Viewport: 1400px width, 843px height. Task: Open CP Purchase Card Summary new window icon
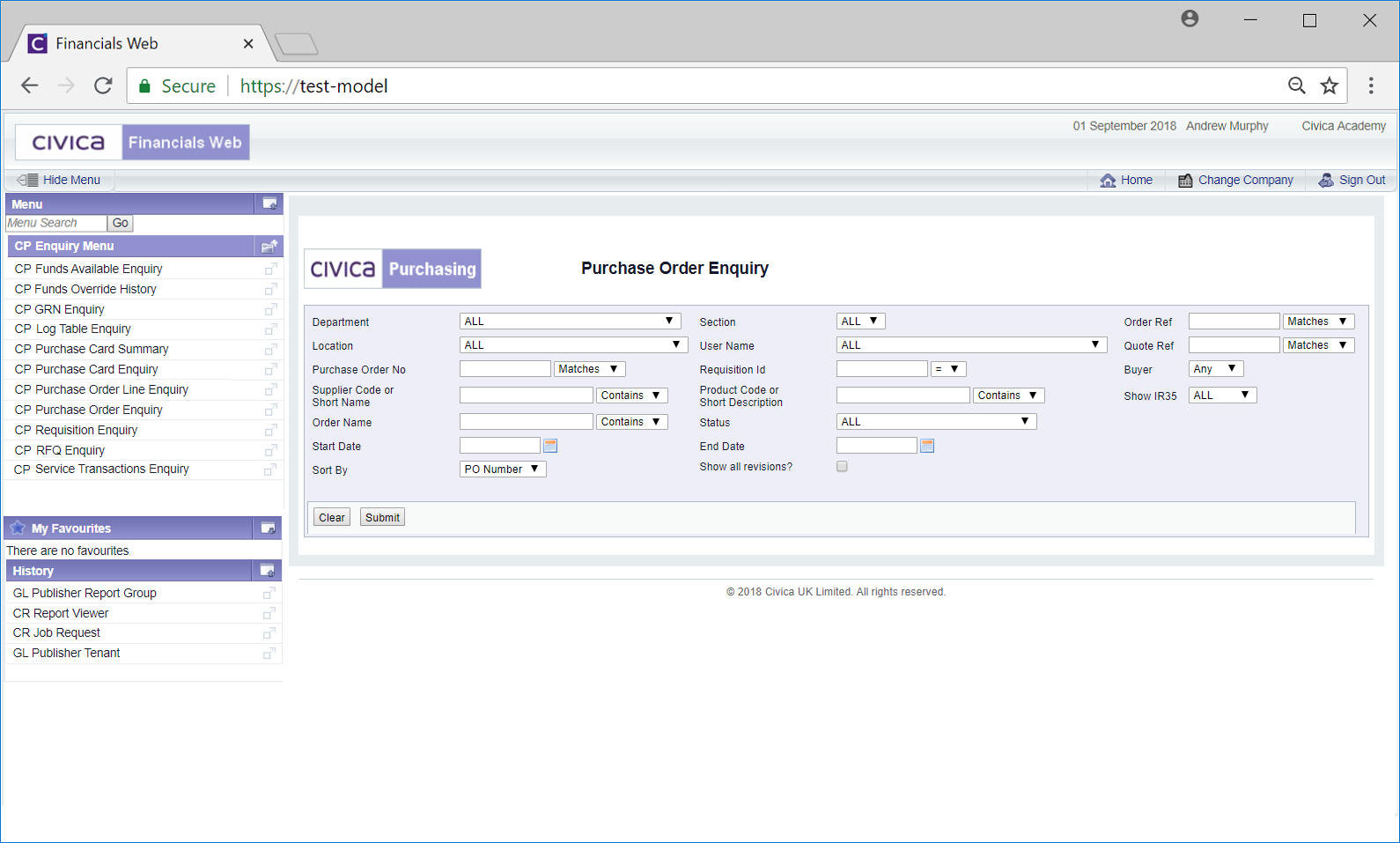click(271, 349)
